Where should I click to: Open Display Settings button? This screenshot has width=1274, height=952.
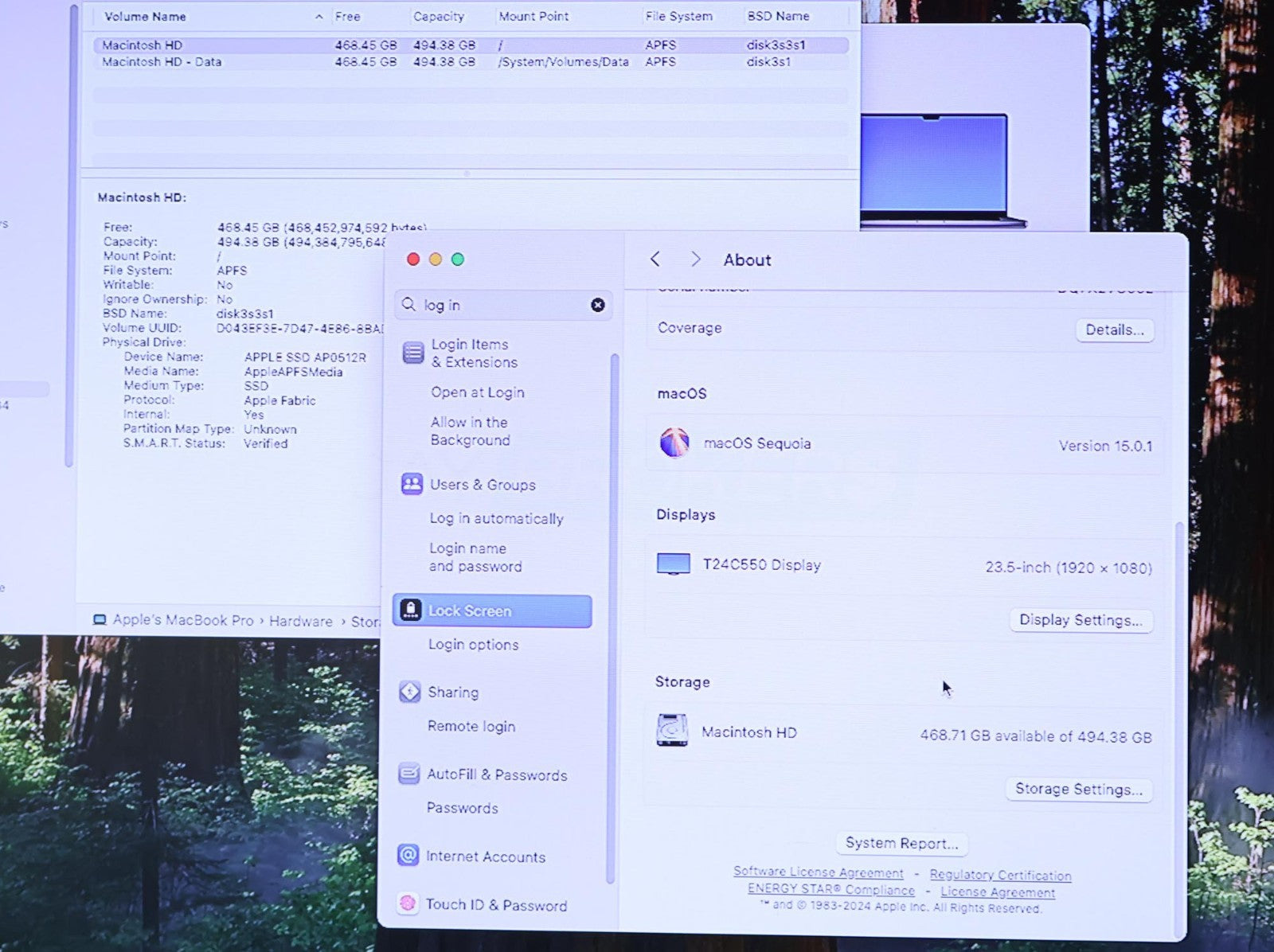pyautogui.click(x=1081, y=620)
